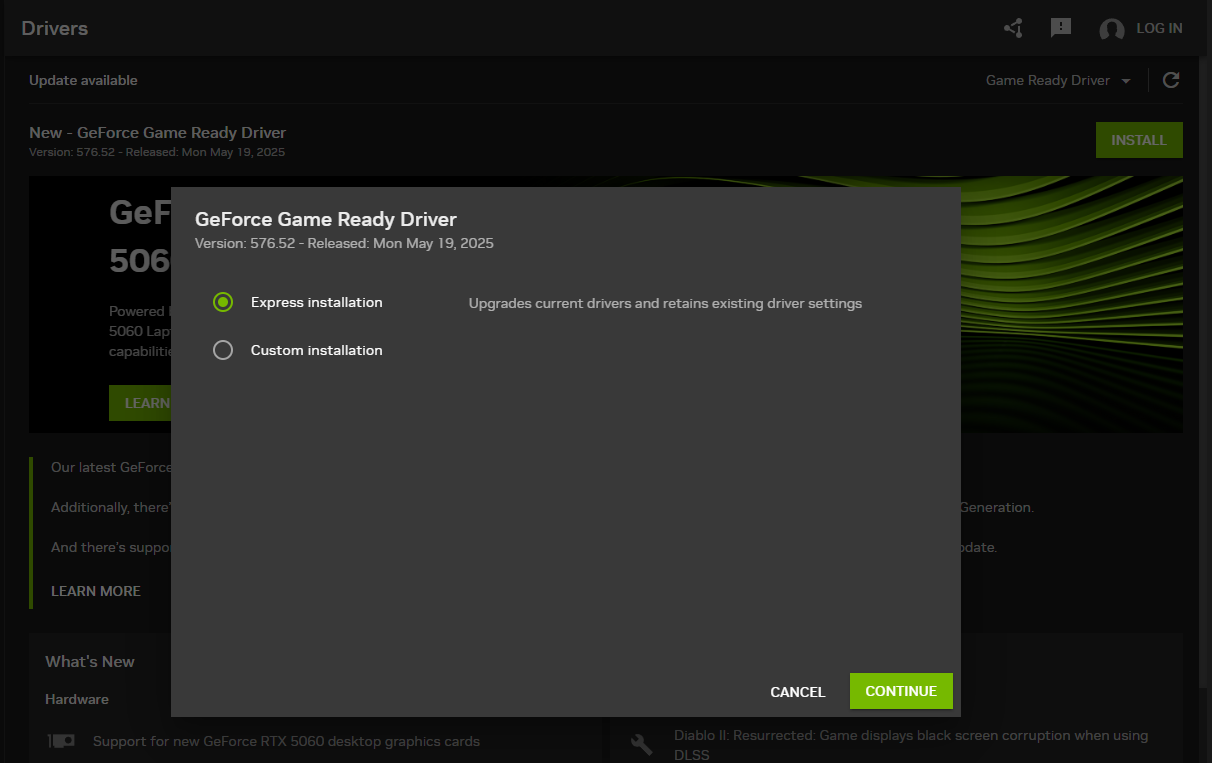Click the INSTALL button behind the dialog
Screen dimensions: 1212x763
[x=1139, y=140]
